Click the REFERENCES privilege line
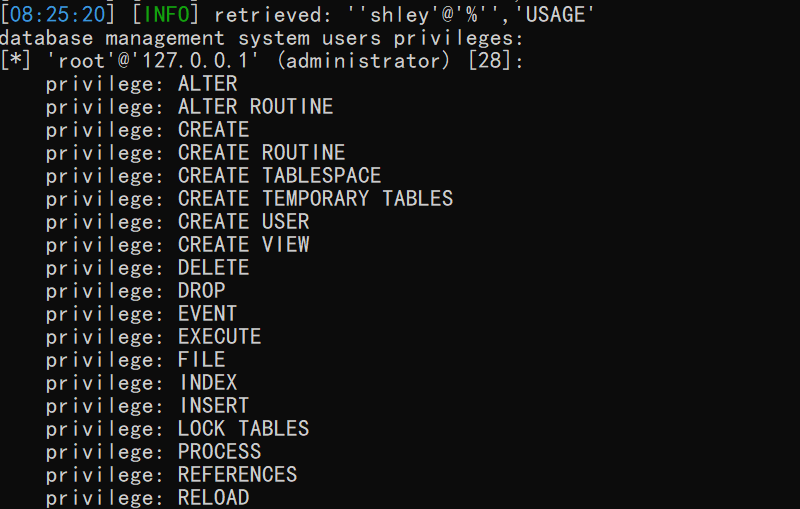 point(171,474)
